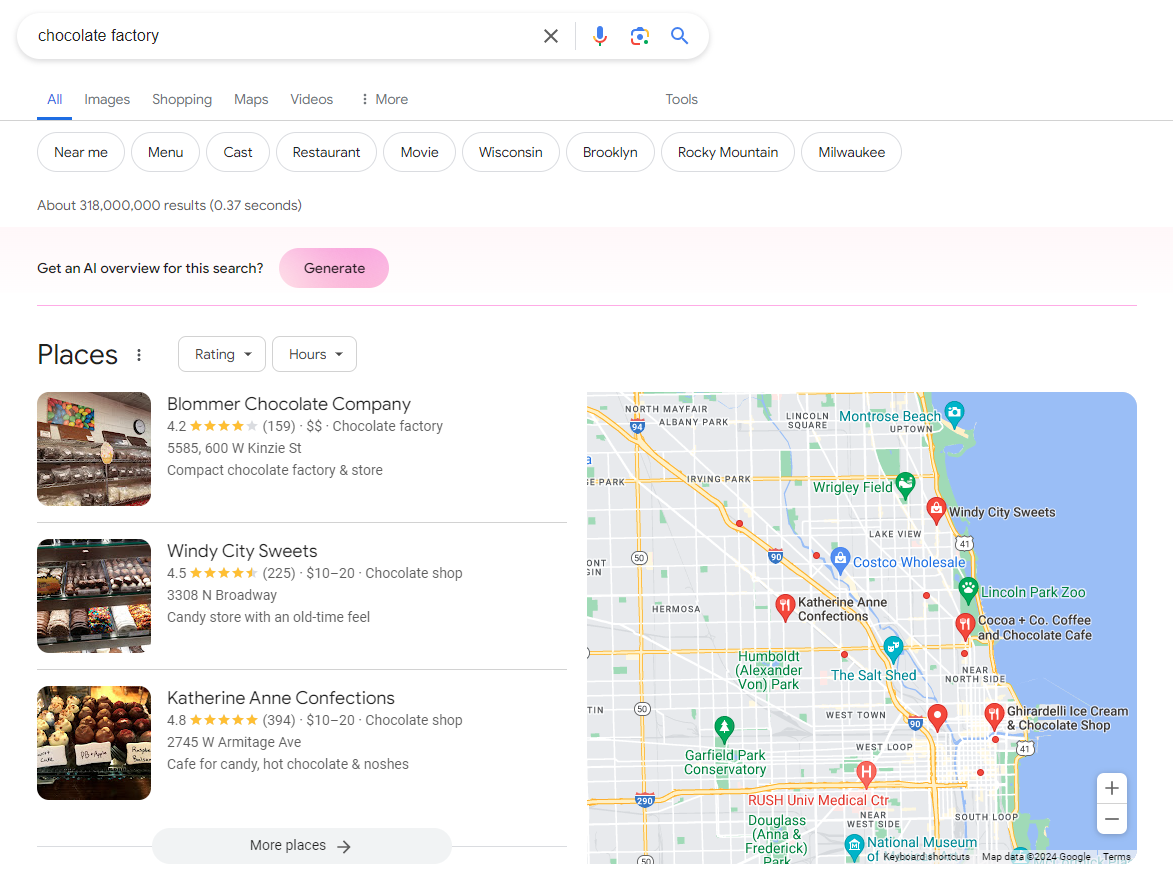Switch to the All results tab
1173x891 pixels.
coord(55,99)
